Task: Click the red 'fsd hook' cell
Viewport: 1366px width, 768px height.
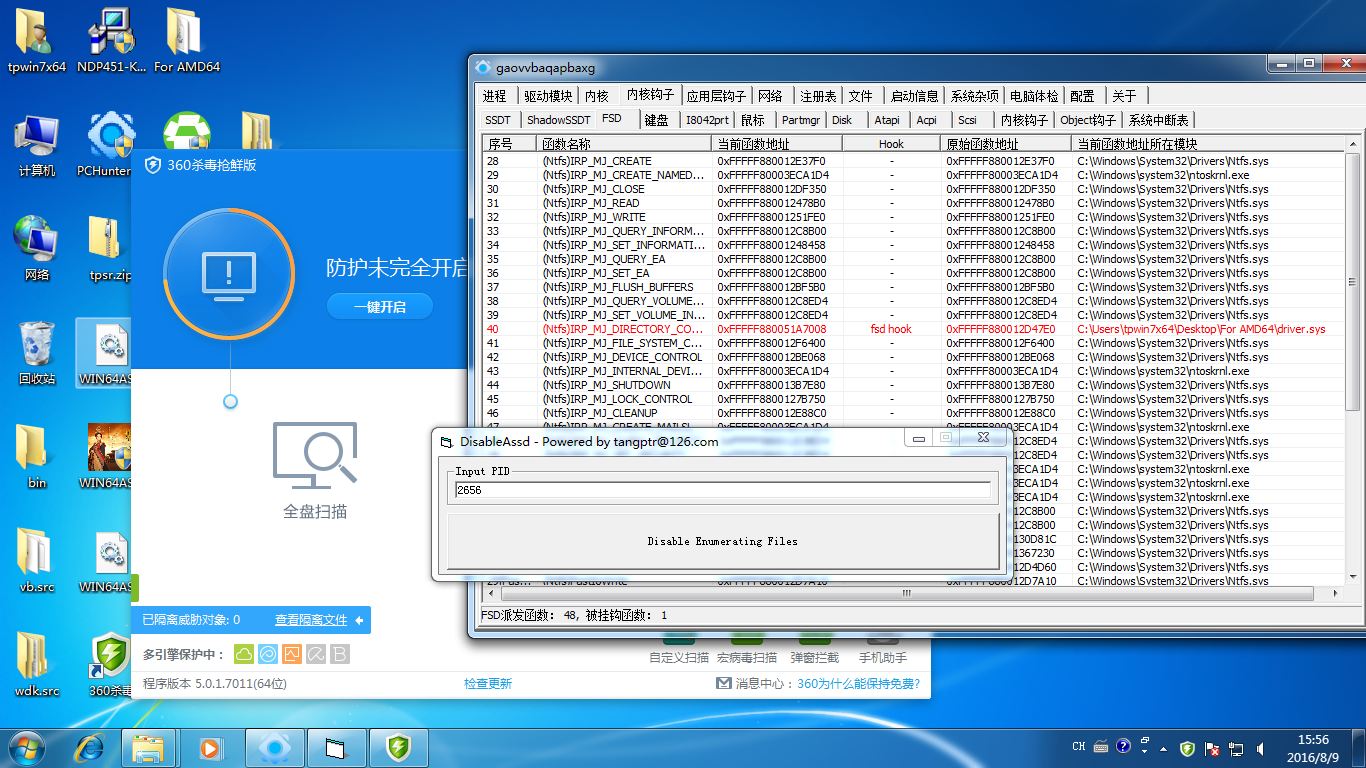Action: point(891,329)
